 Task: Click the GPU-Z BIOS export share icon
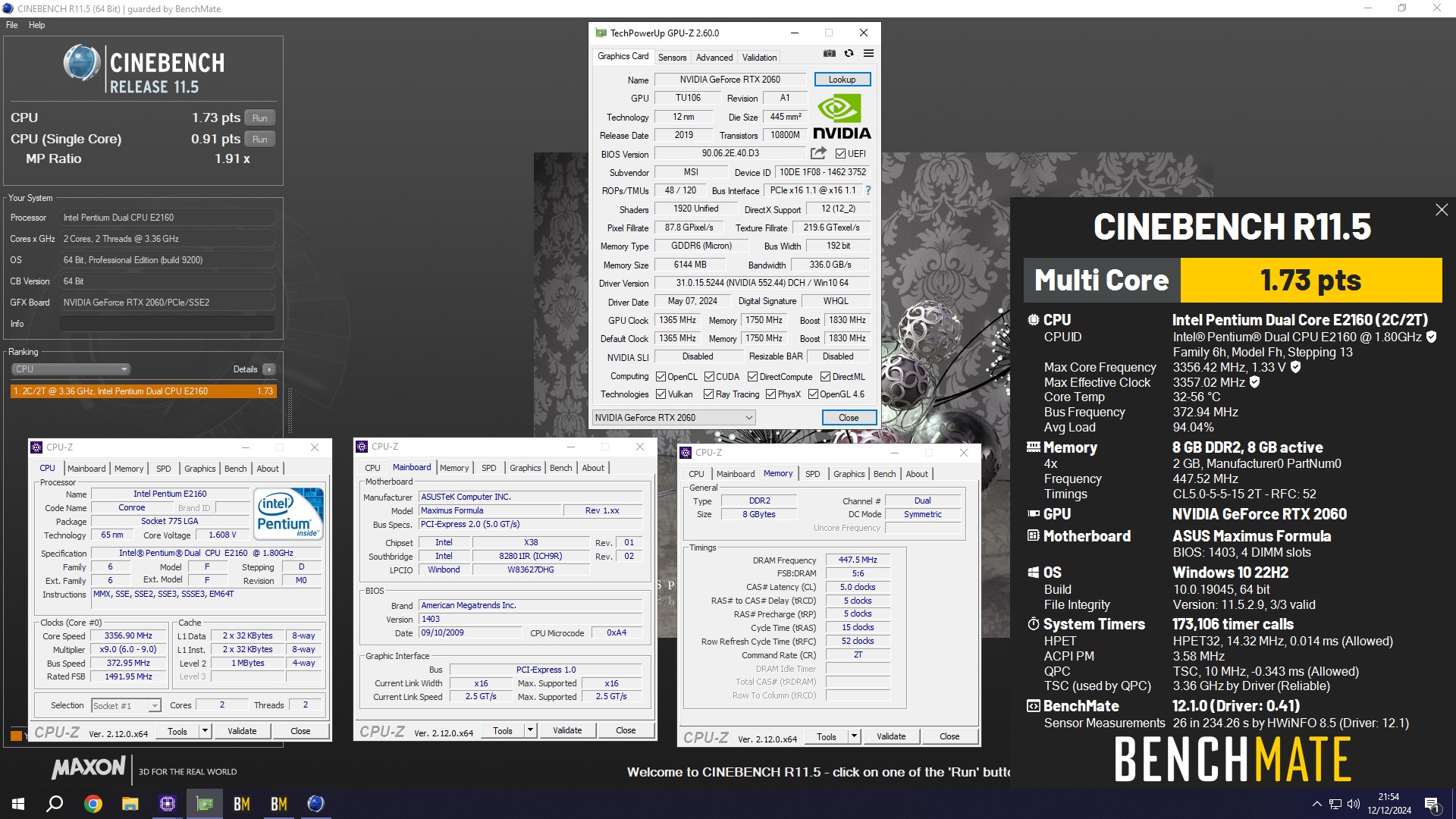818,153
